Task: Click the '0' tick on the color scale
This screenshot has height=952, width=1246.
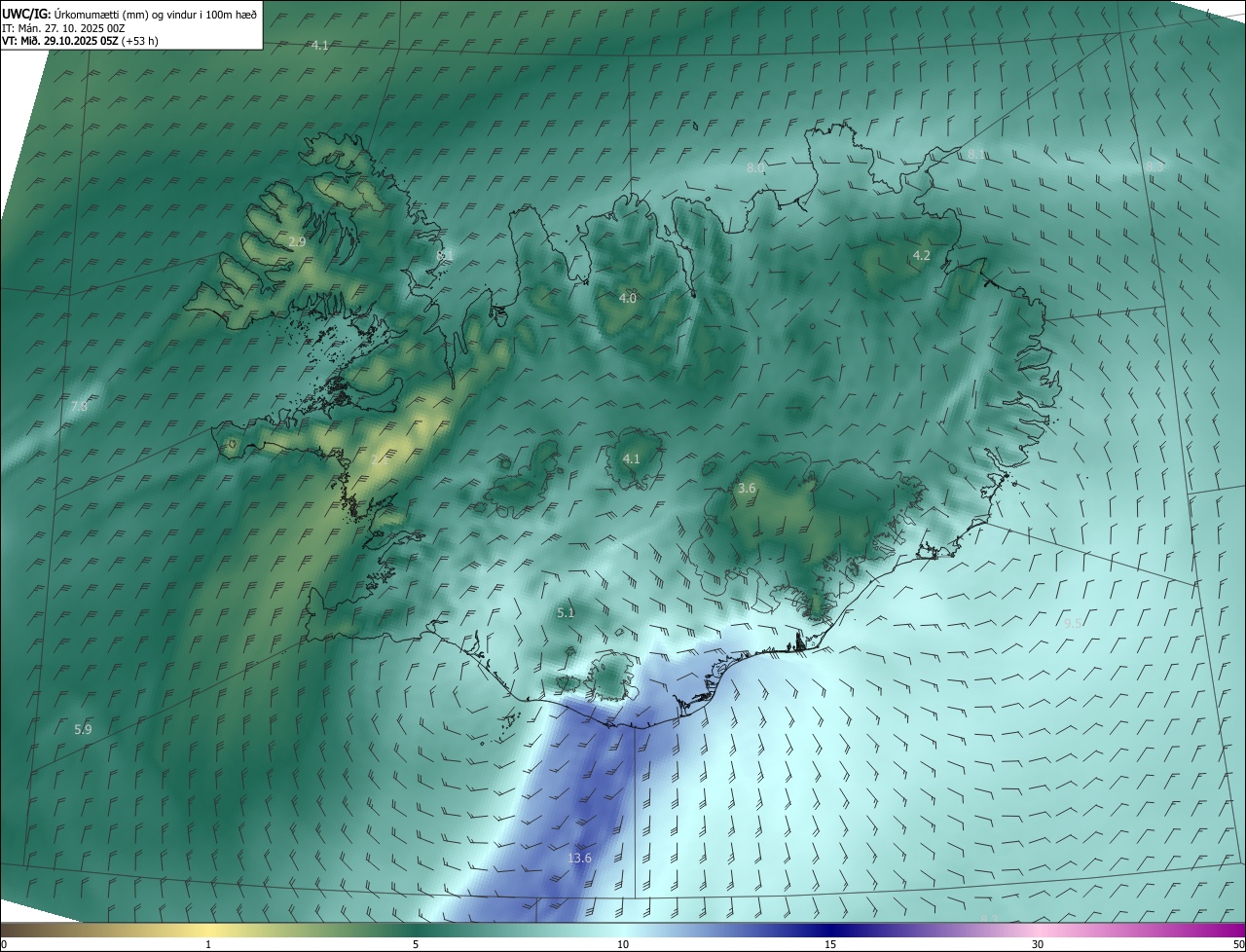Action: coord(3,944)
